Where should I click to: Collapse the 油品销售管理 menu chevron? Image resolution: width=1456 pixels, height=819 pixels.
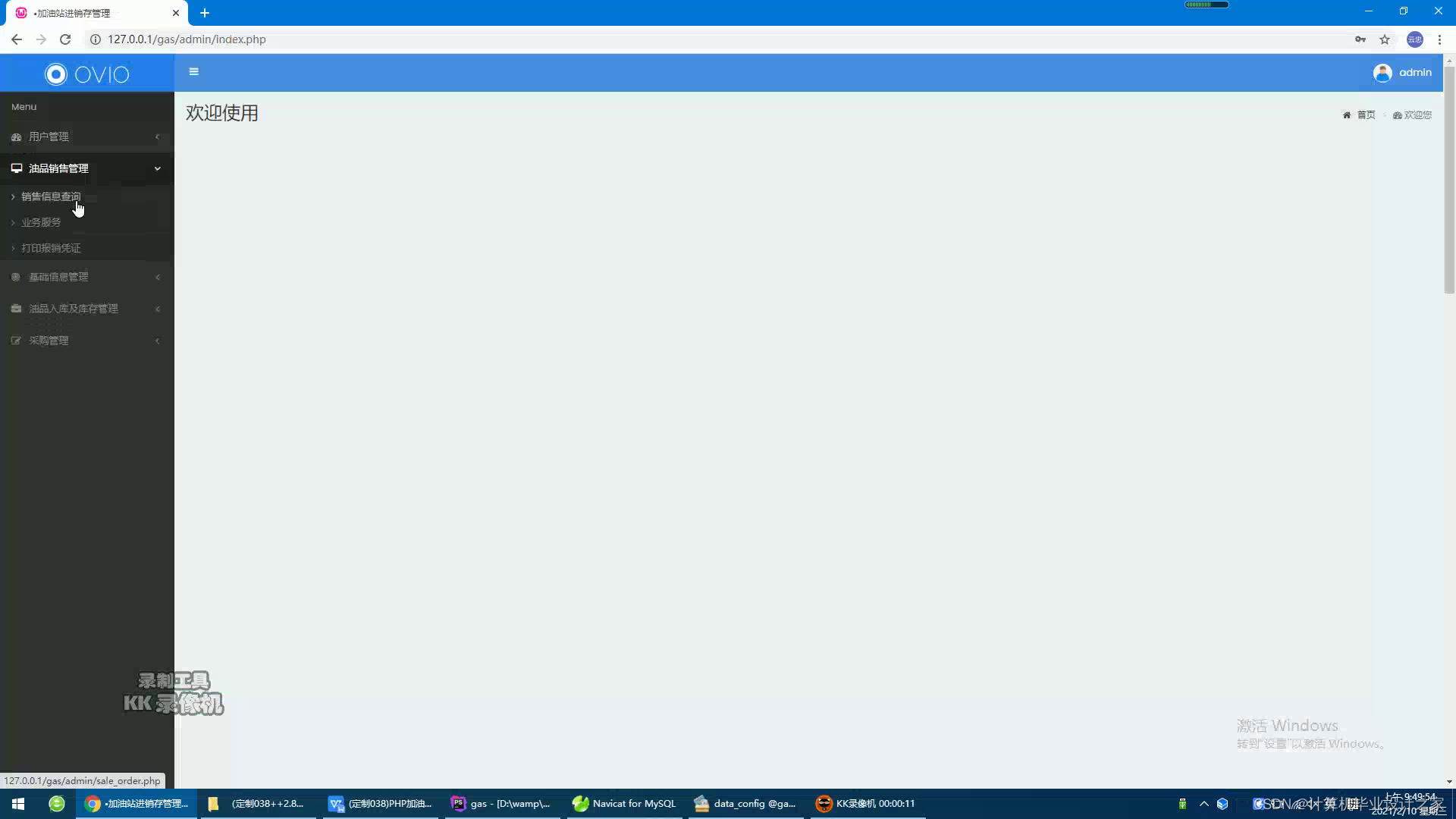pyautogui.click(x=158, y=168)
